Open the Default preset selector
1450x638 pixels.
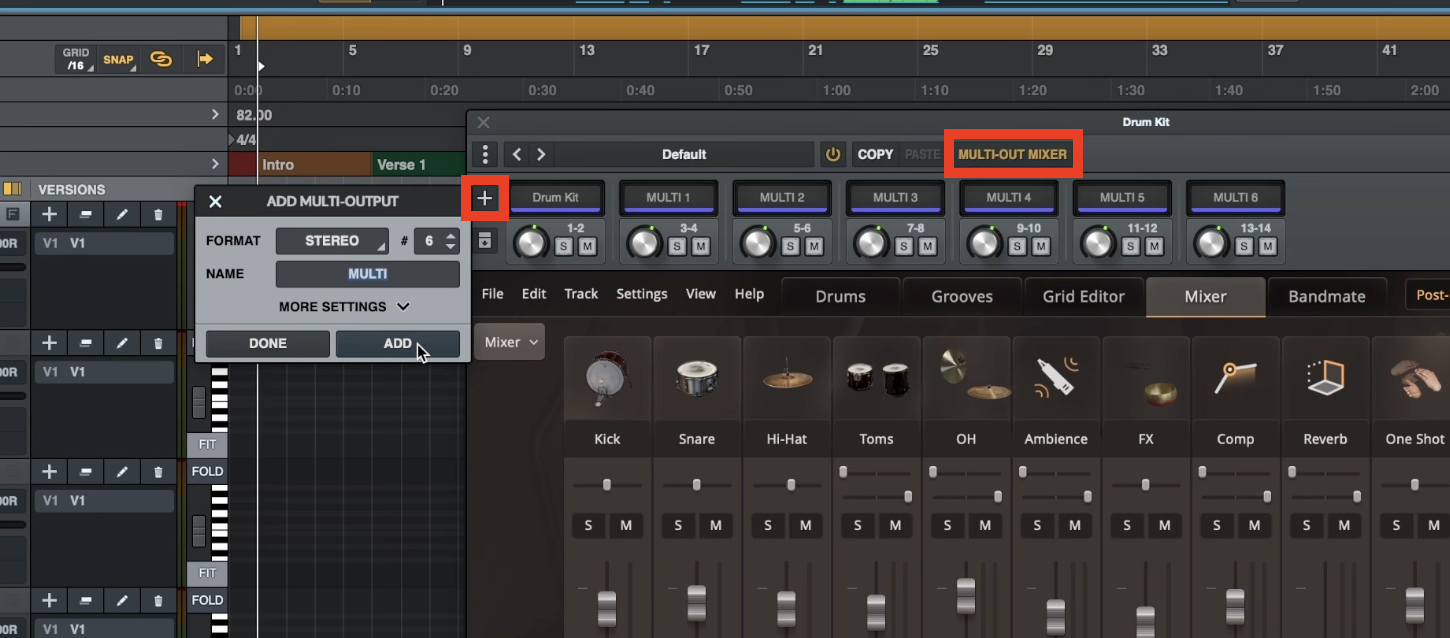684,154
